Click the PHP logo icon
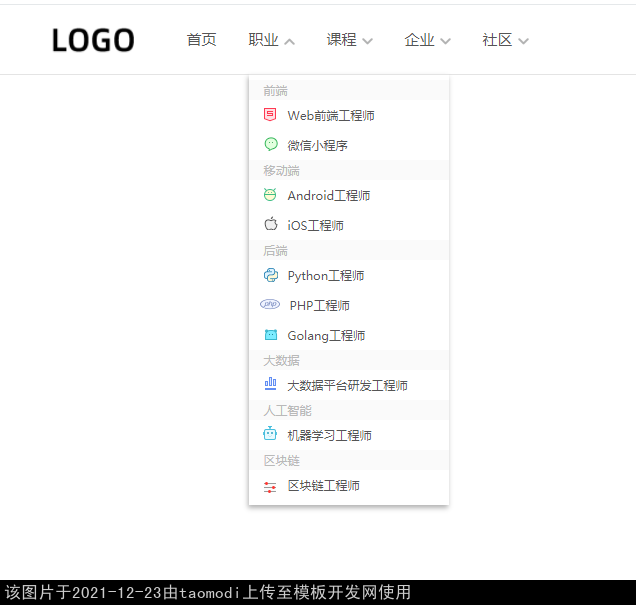The image size is (636, 605). pyautogui.click(x=270, y=305)
